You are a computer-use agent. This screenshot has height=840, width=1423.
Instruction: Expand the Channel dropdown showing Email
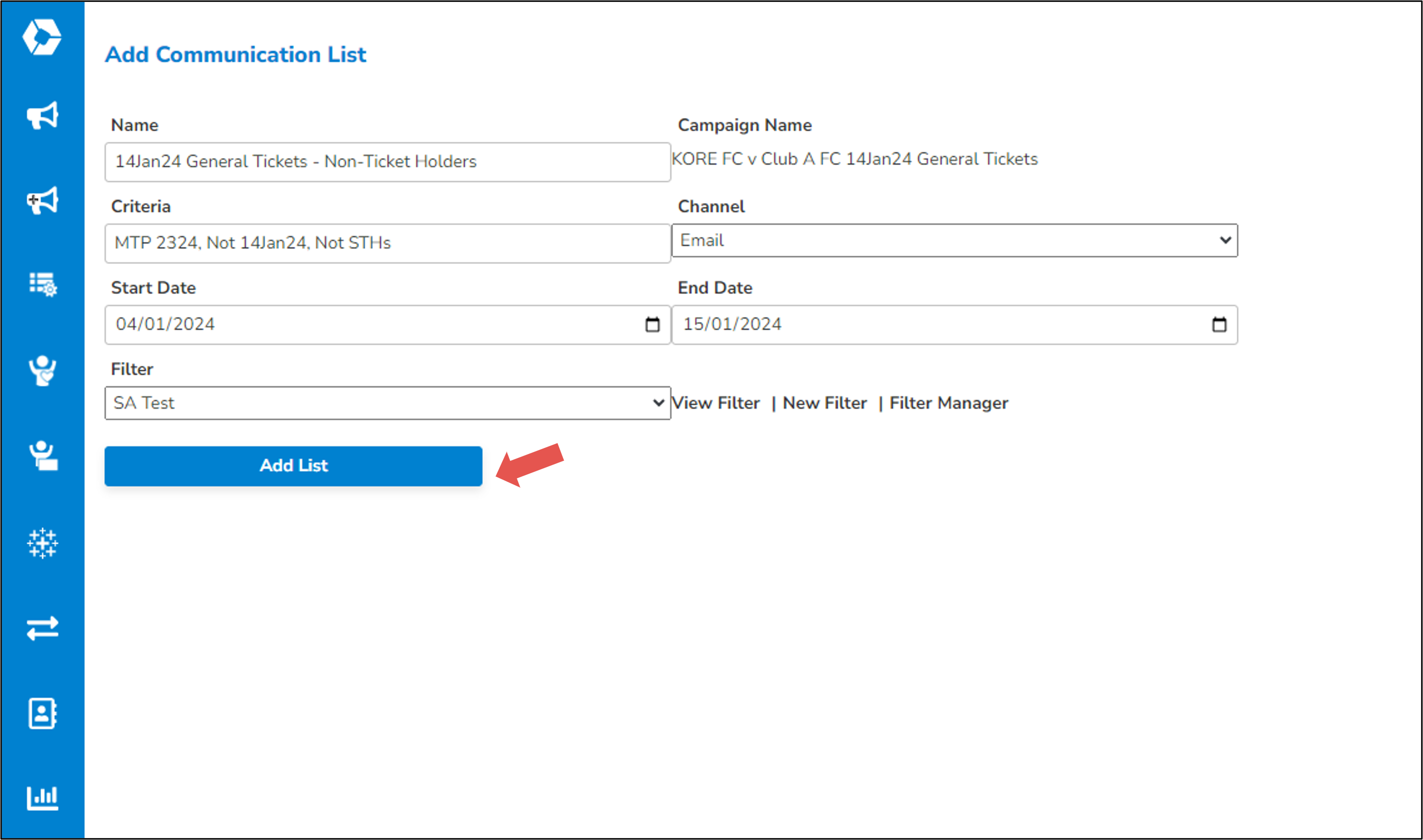[x=955, y=240]
